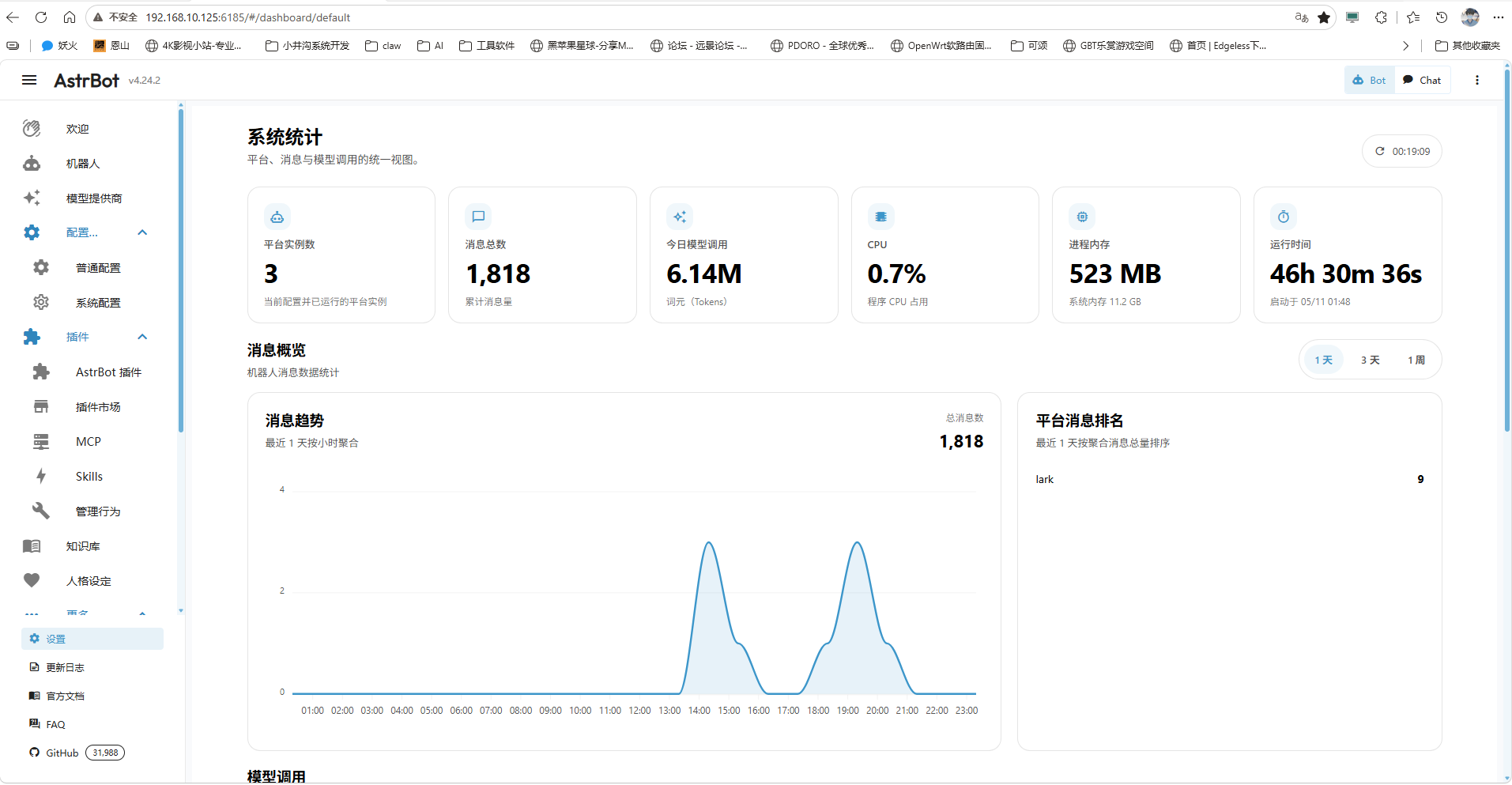
Task: Click the 插件 puzzle piece icon
Action: 32,337
